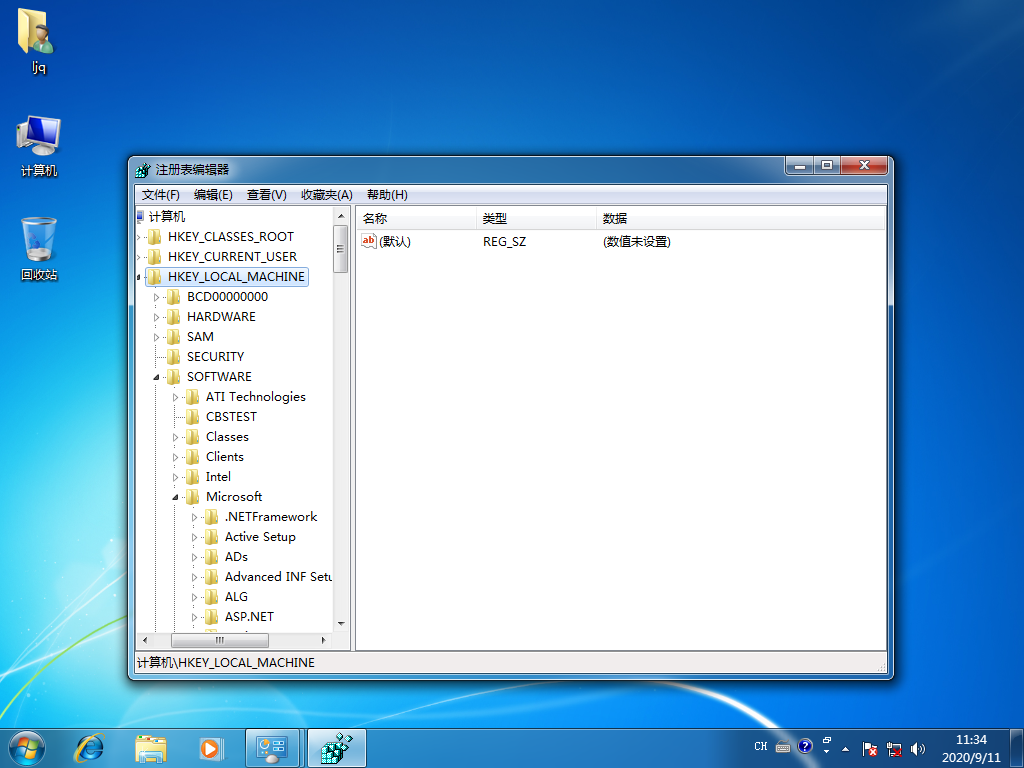Collapse the SOFTWARE key
Screen dimensions: 1024x768
(x=158, y=377)
